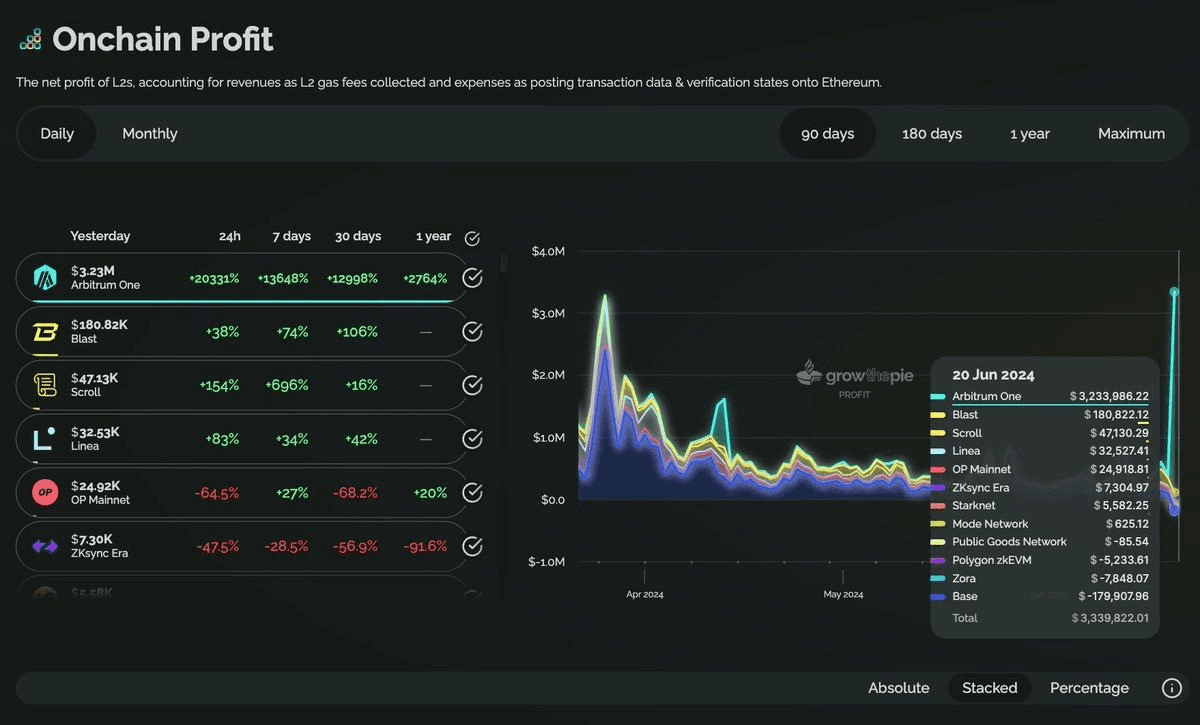Select the Daily view tab

57,134
